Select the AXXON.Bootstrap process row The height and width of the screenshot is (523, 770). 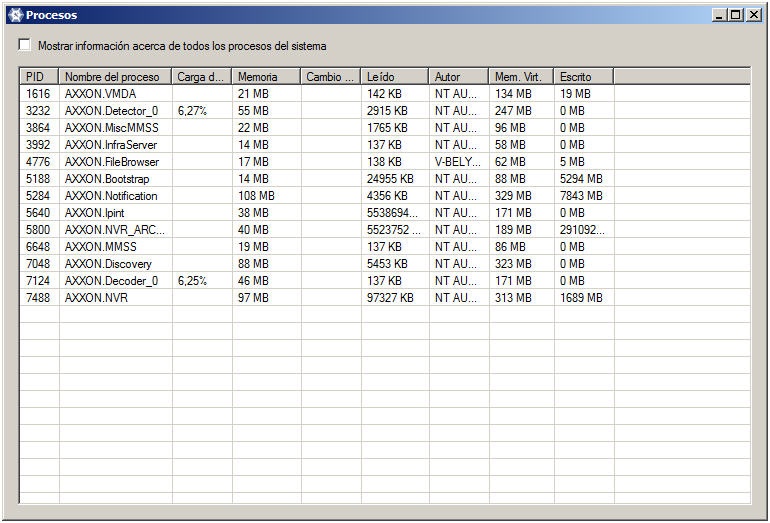coord(107,179)
